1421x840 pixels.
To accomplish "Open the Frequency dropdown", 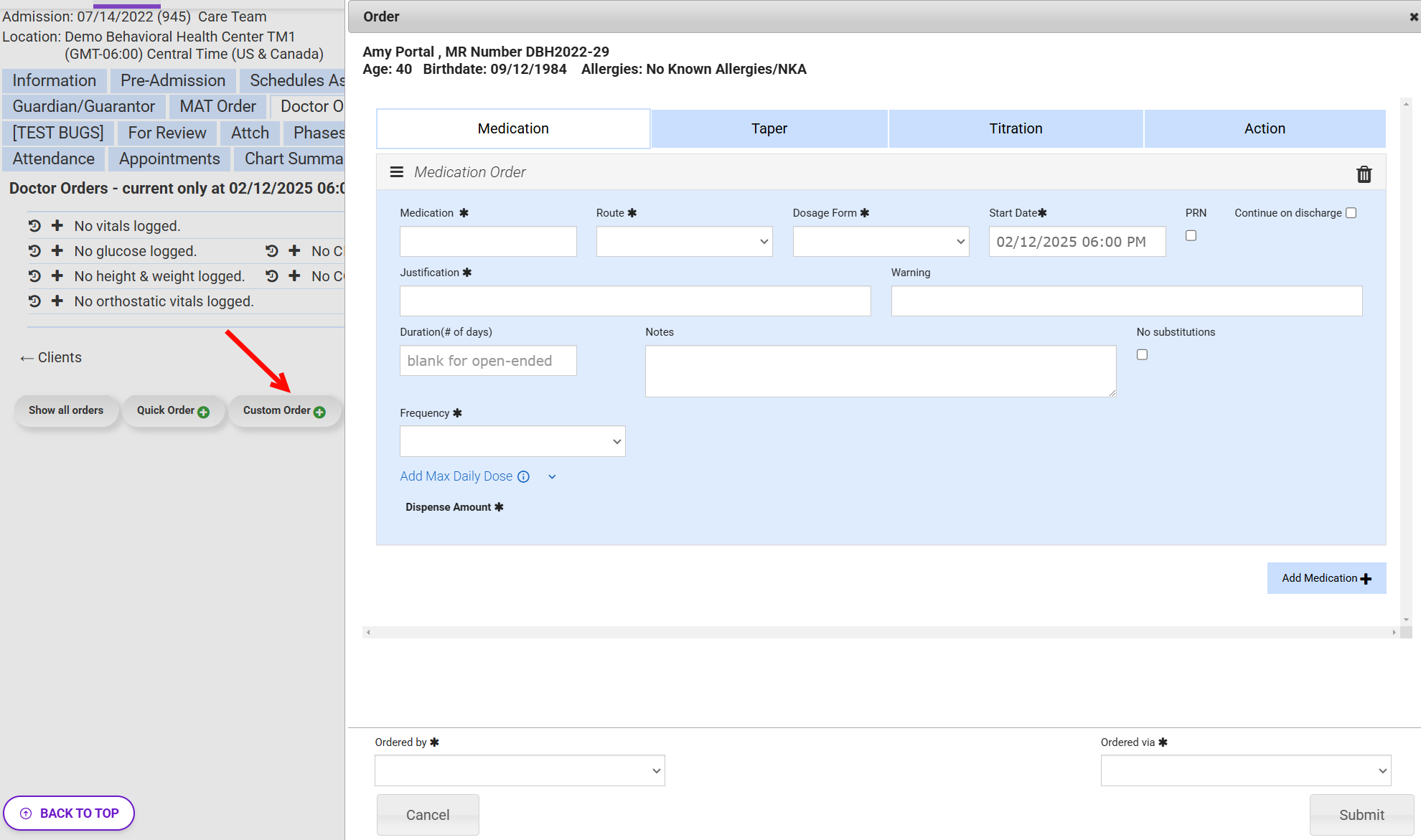I will [512, 441].
